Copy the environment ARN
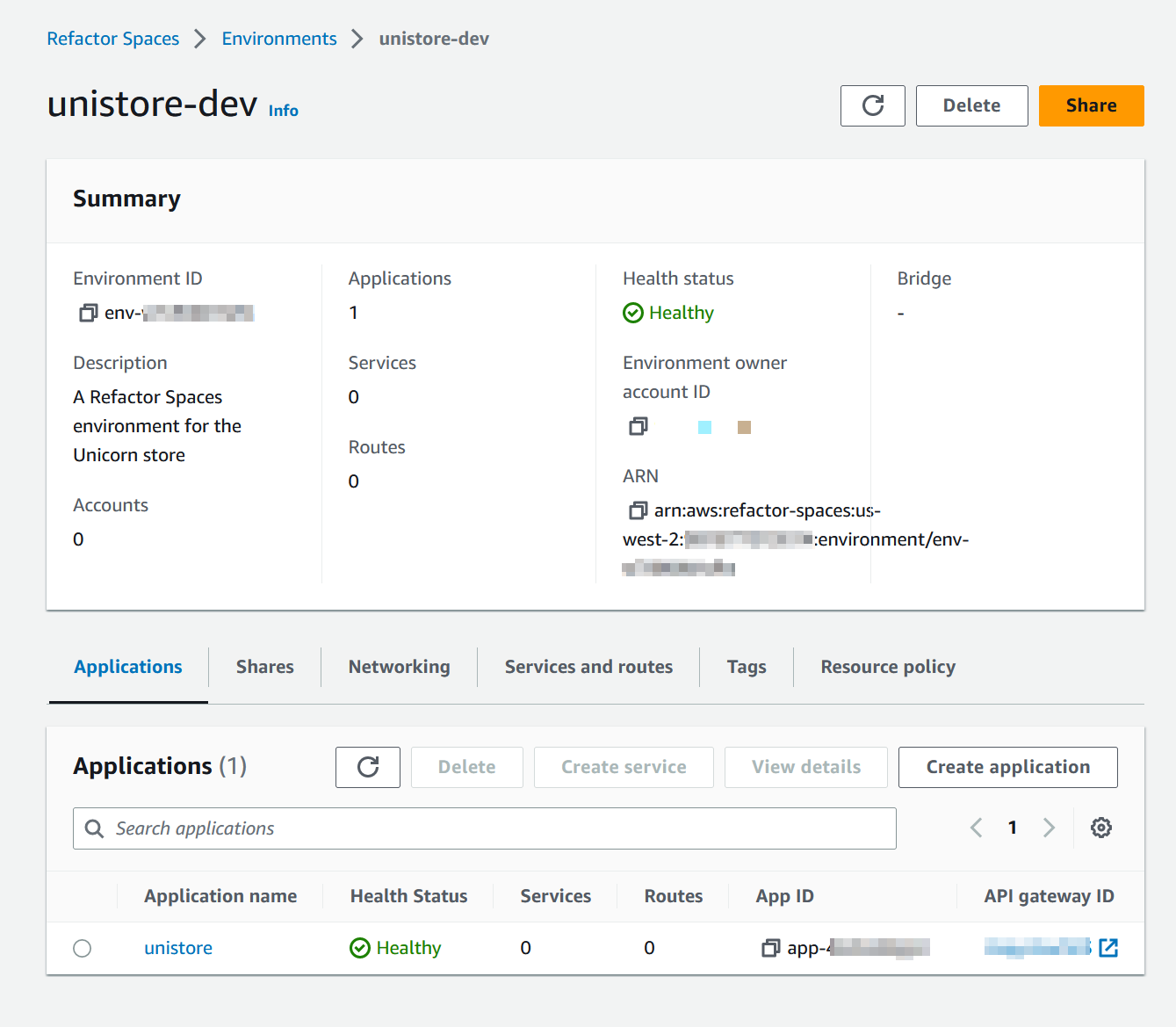 639,510
